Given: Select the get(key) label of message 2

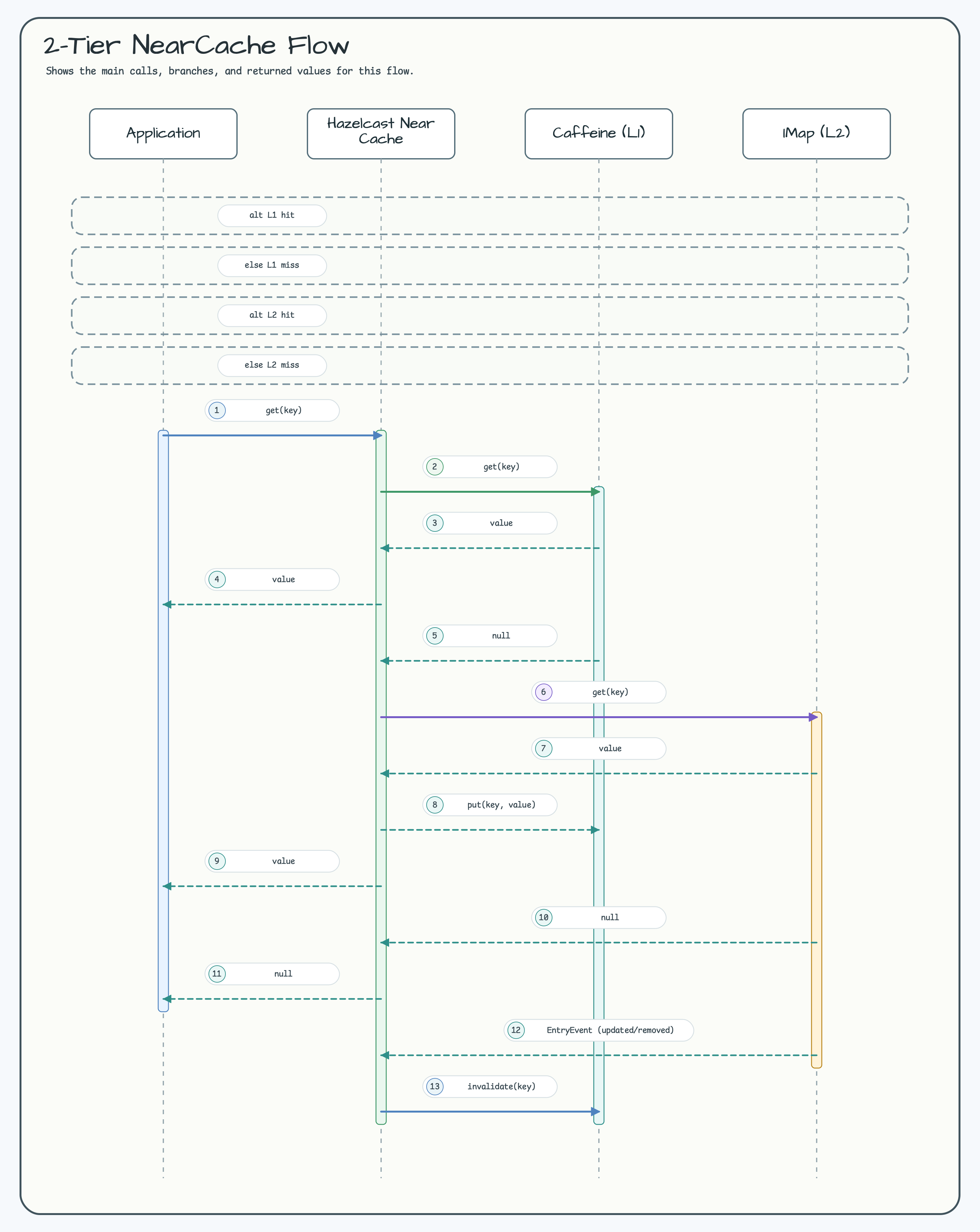Looking at the screenshot, I should [x=502, y=467].
